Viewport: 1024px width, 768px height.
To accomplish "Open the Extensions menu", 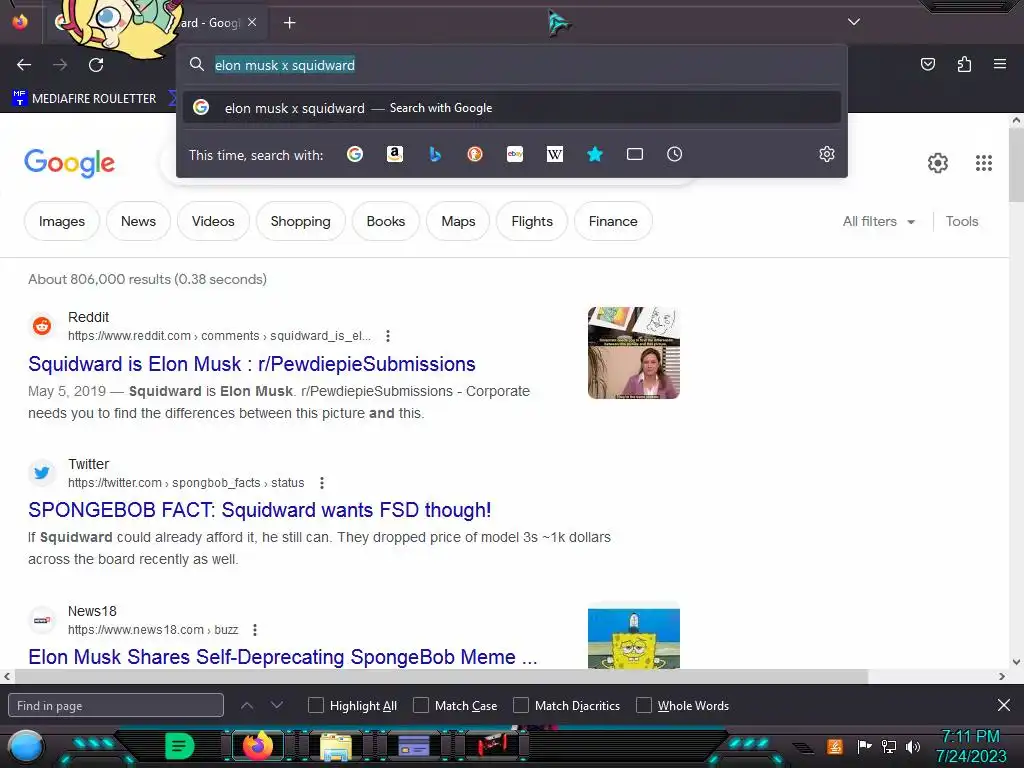I will (964, 64).
